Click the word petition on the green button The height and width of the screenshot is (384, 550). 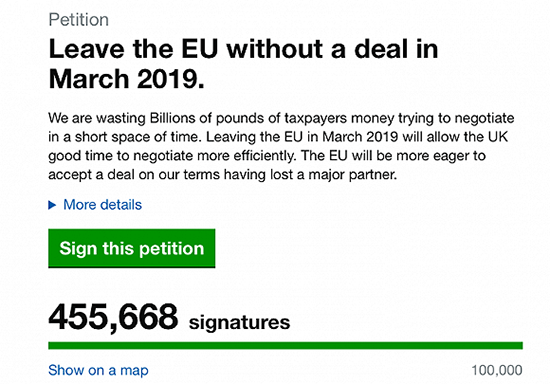click(x=172, y=249)
